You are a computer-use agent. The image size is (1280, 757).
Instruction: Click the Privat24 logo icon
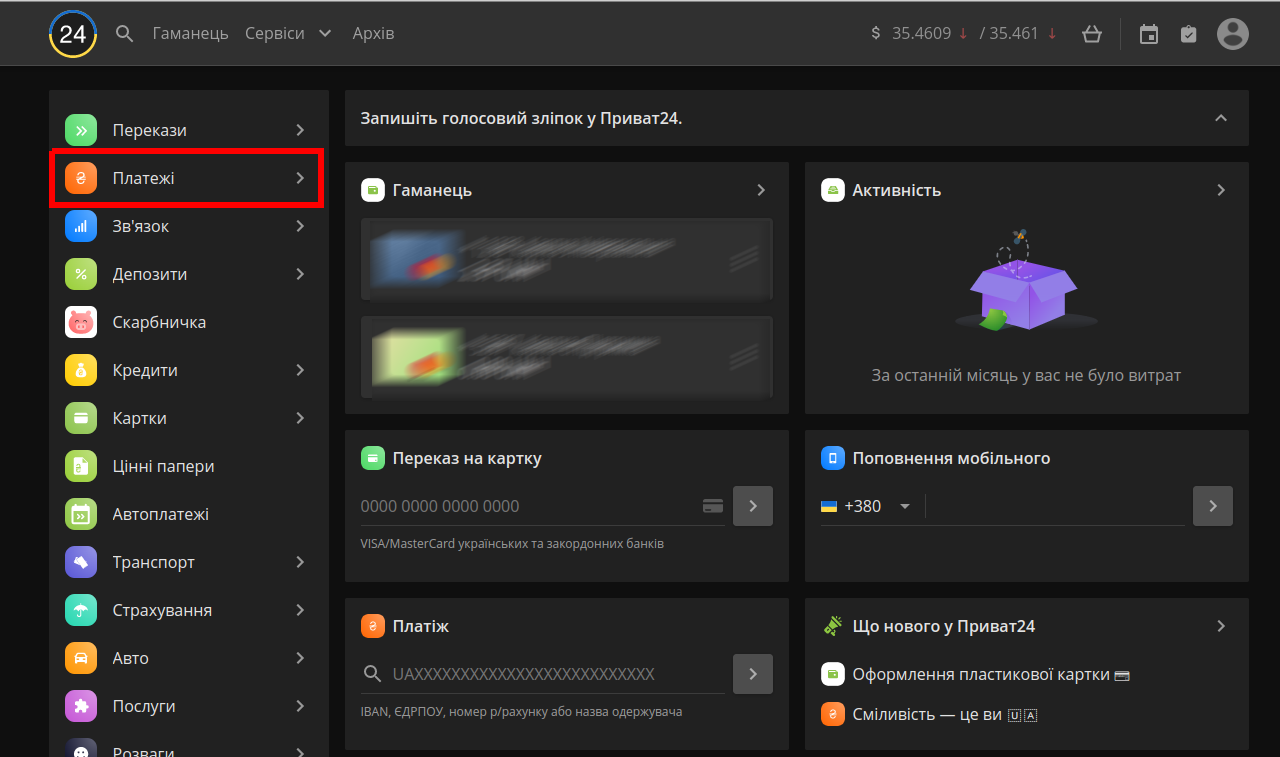[73, 34]
